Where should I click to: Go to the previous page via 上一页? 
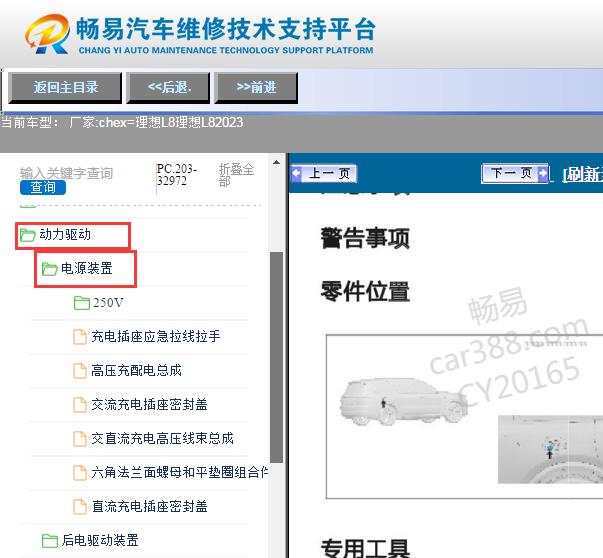(x=324, y=173)
